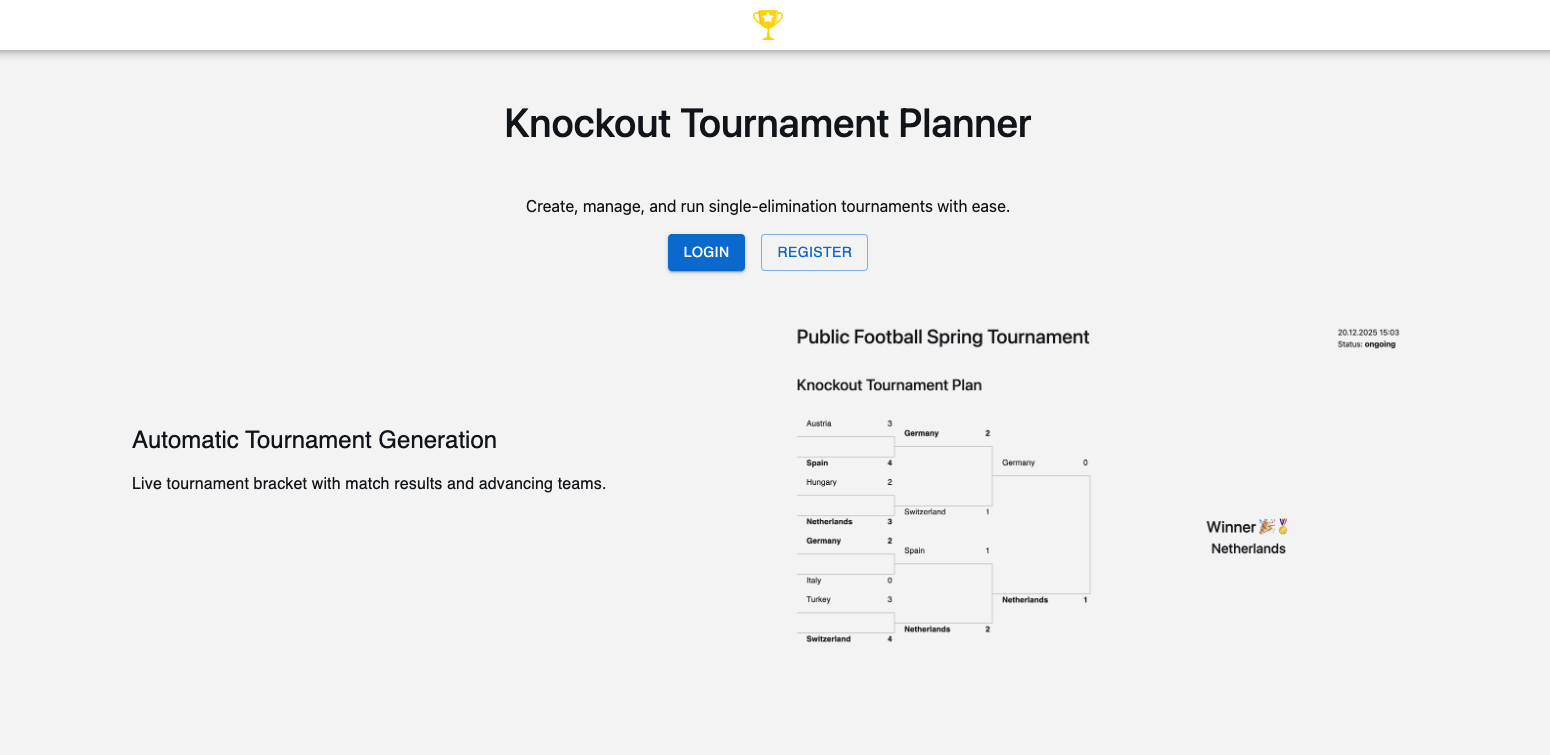1550x755 pixels.
Task: Click the gold trophy logo icon
Action: (767, 24)
